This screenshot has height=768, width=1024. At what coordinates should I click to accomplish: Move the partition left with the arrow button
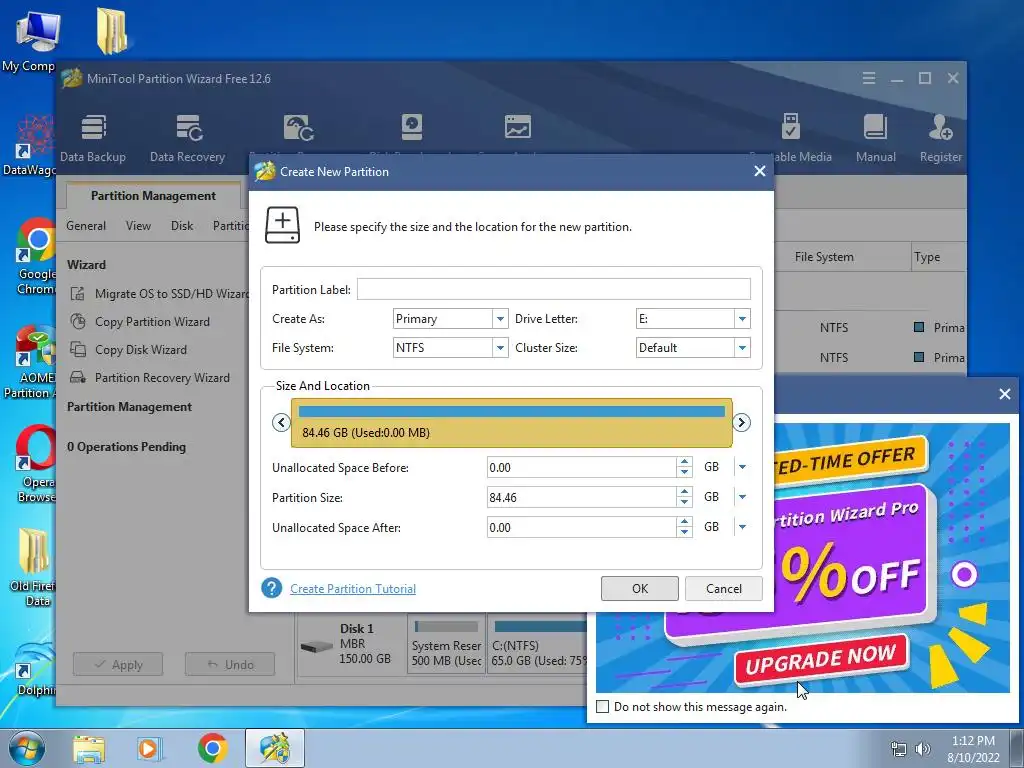click(x=281, y=423)
